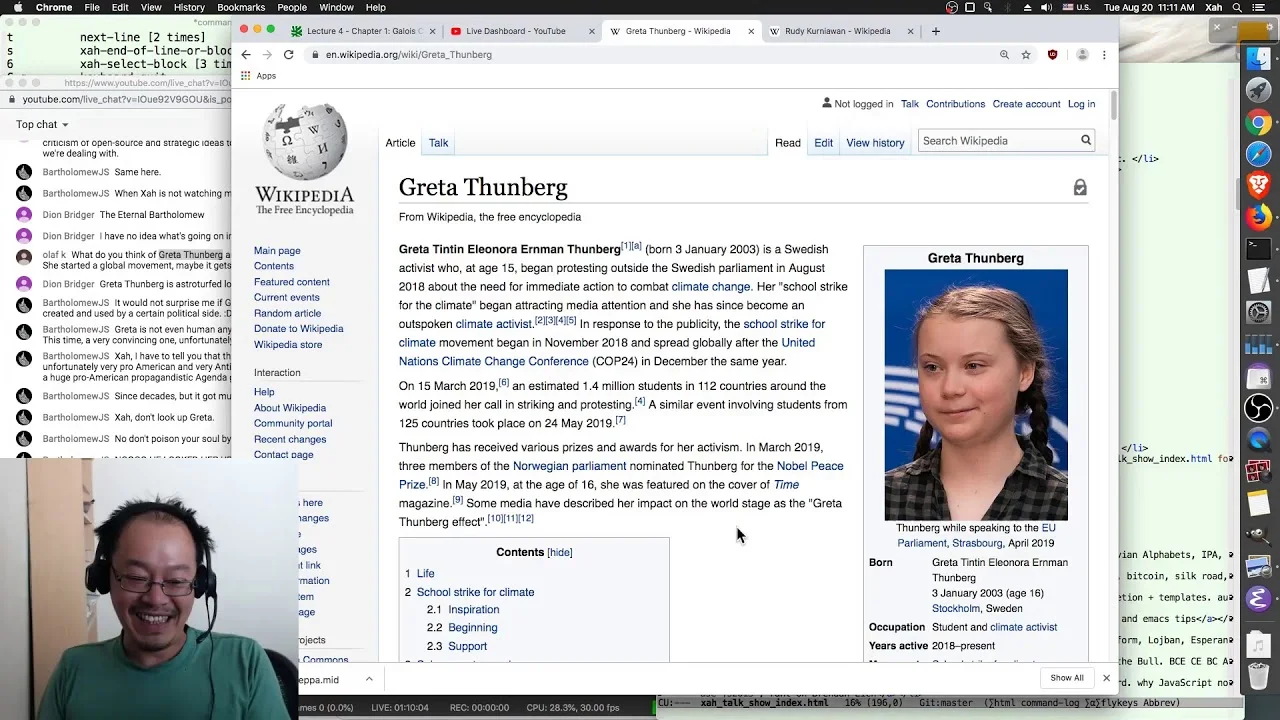Open OBS Studio in the Dock
Screen dimensions: 1280x720
click(x=1258, y=408)
